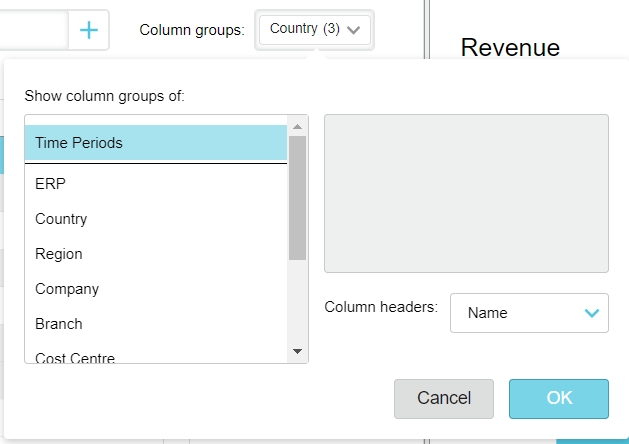Click the Revenue heading
The image size is (629, 444).
(x=510, y=48)
